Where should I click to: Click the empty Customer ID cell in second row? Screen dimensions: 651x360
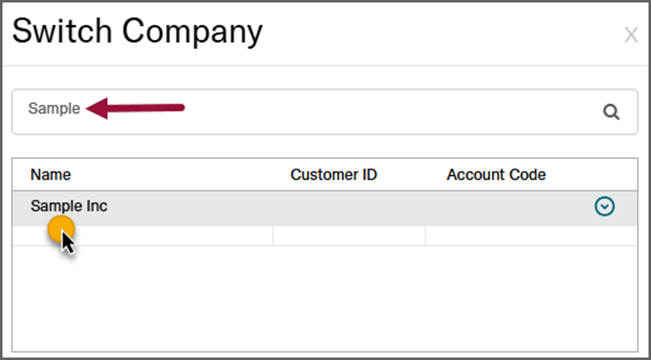coord(349,236)
